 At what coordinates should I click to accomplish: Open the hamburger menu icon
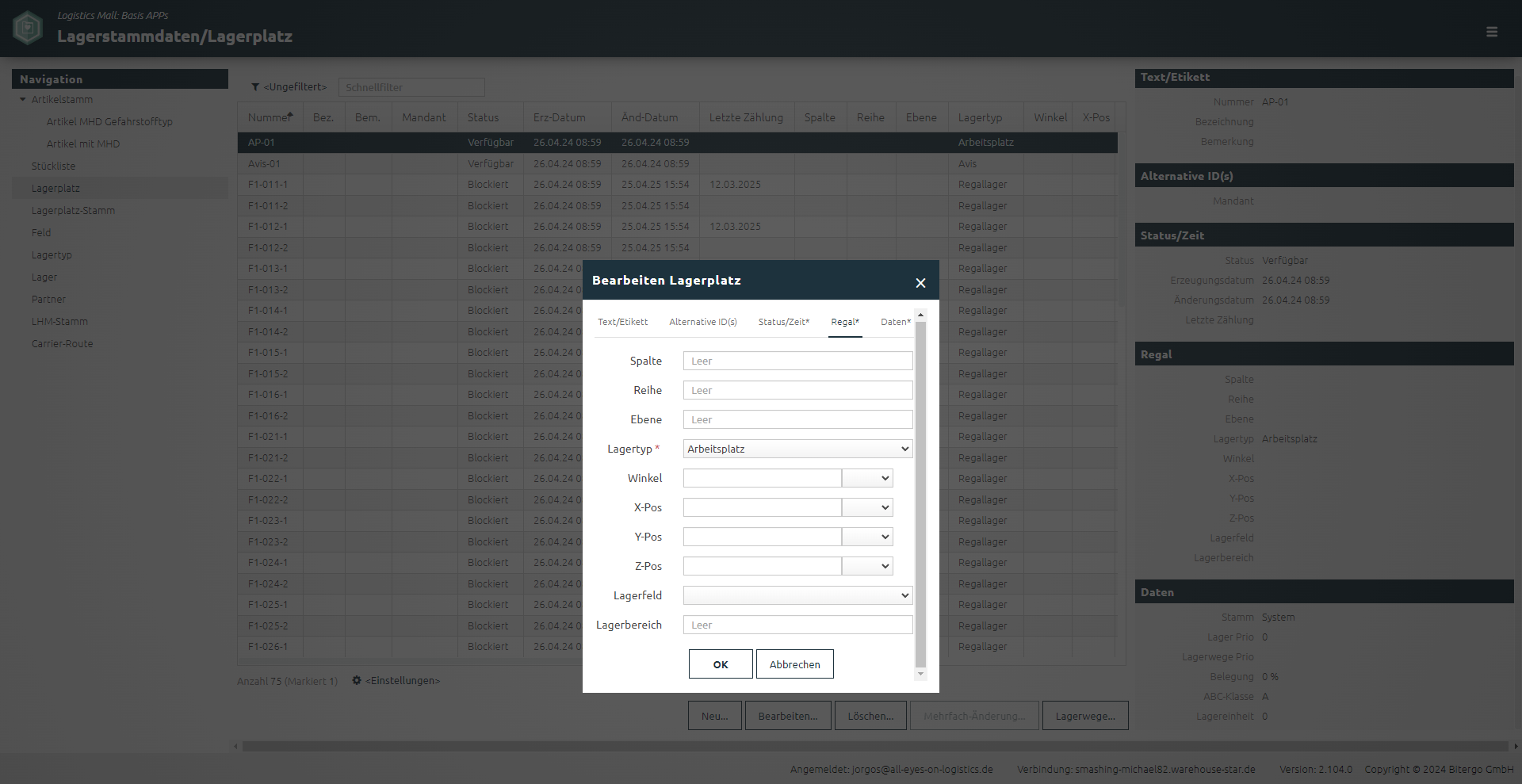[x=1492, y=32]
